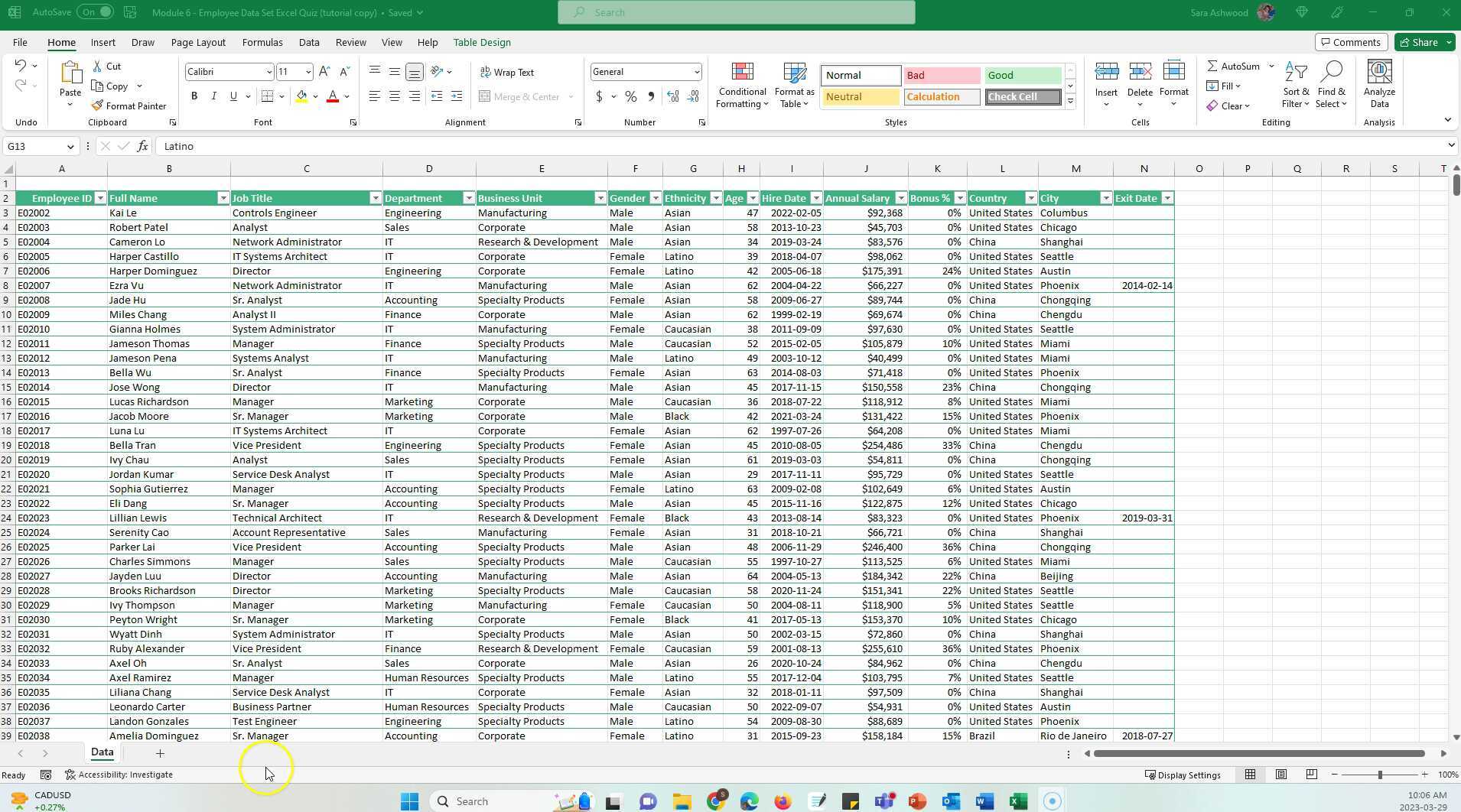Viewport: 1461px width, 812px height.
Task: Apply AutoSum to selection
Action: point(1235,66)
